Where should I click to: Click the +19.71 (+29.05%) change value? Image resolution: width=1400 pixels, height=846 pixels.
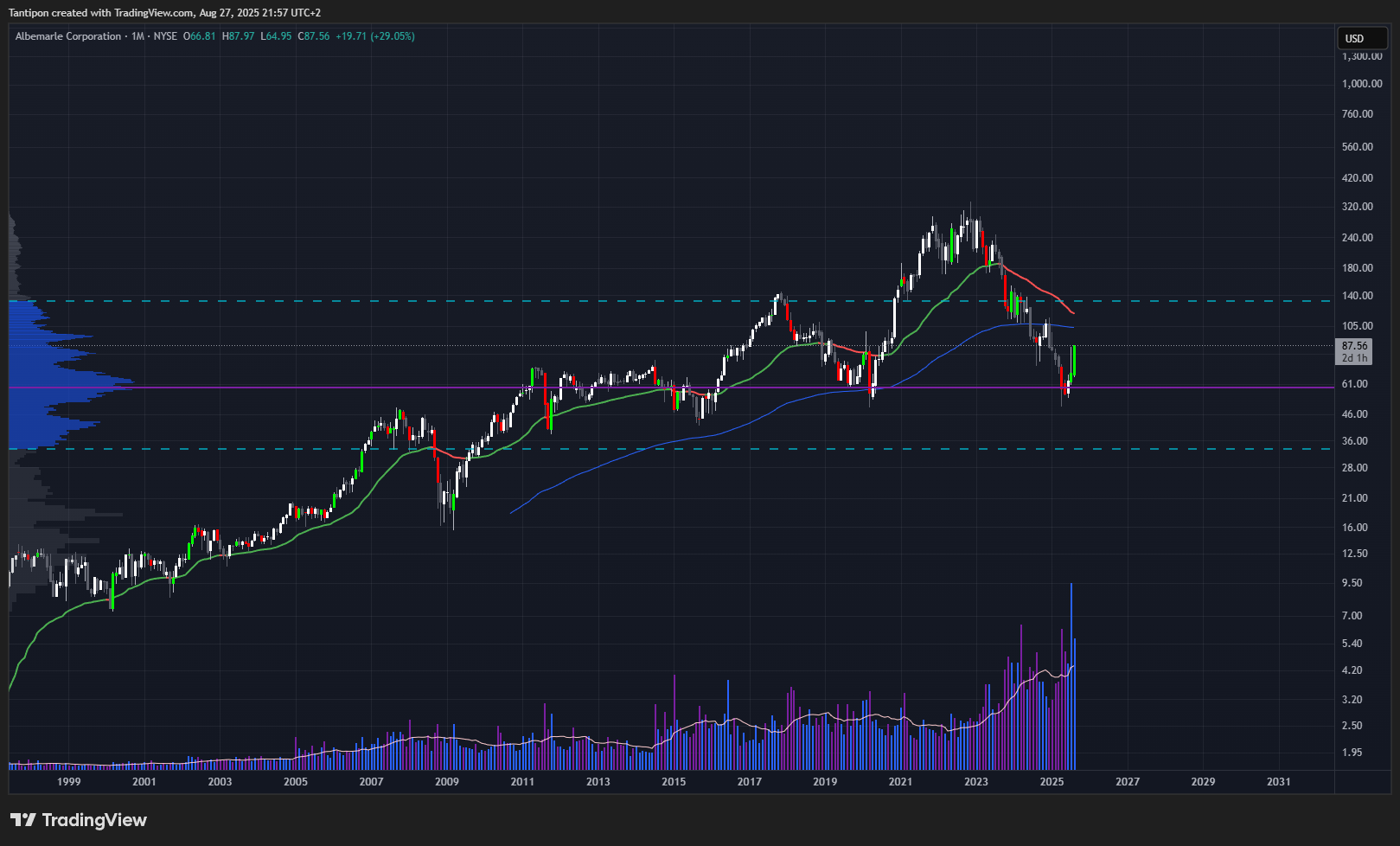375,36
